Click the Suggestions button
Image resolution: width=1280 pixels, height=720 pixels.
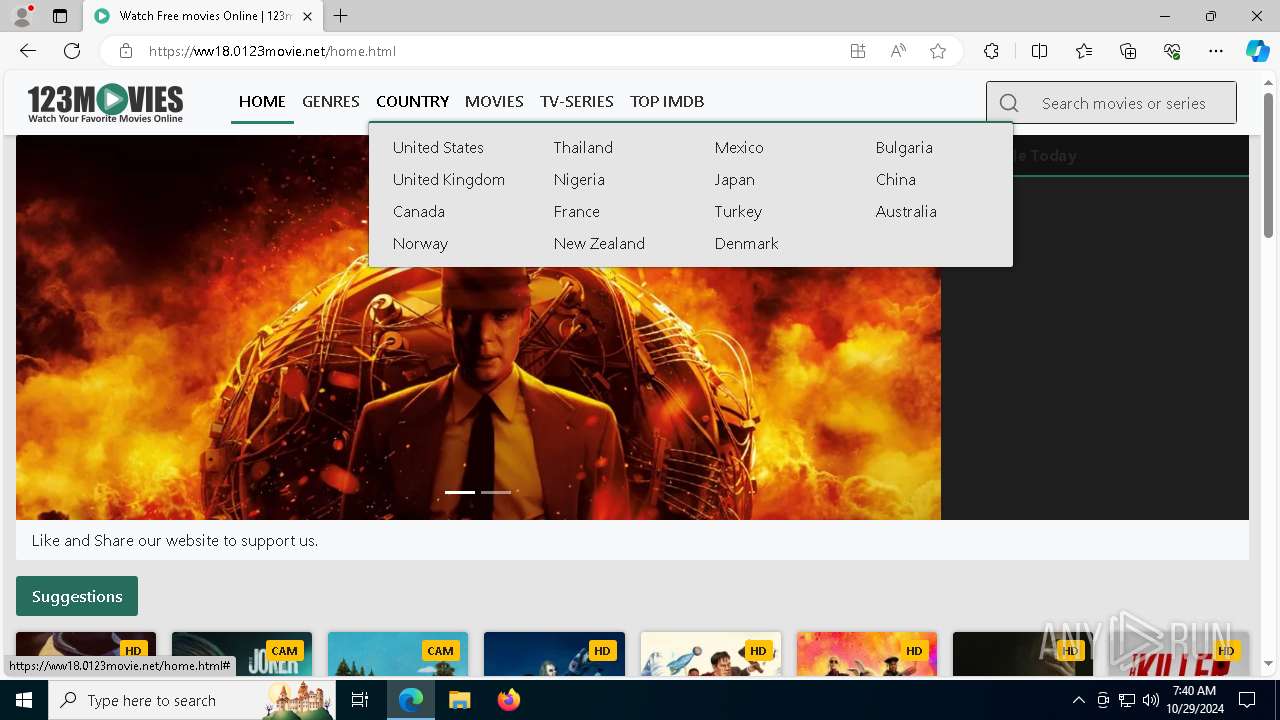pyautogui.click(x=77, y=596)
